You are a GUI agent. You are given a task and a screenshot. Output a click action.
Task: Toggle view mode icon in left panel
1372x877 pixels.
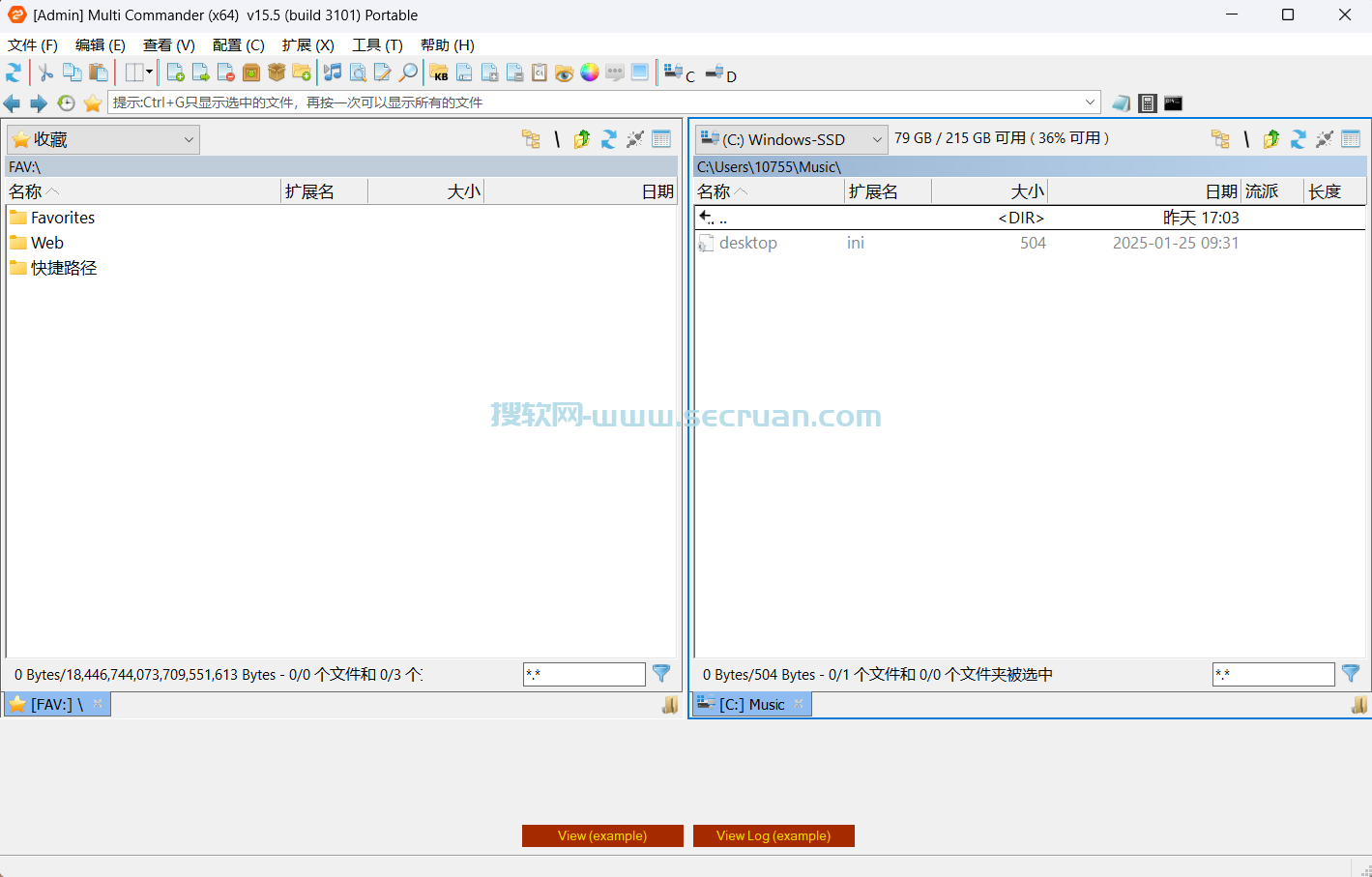[661, 139]
